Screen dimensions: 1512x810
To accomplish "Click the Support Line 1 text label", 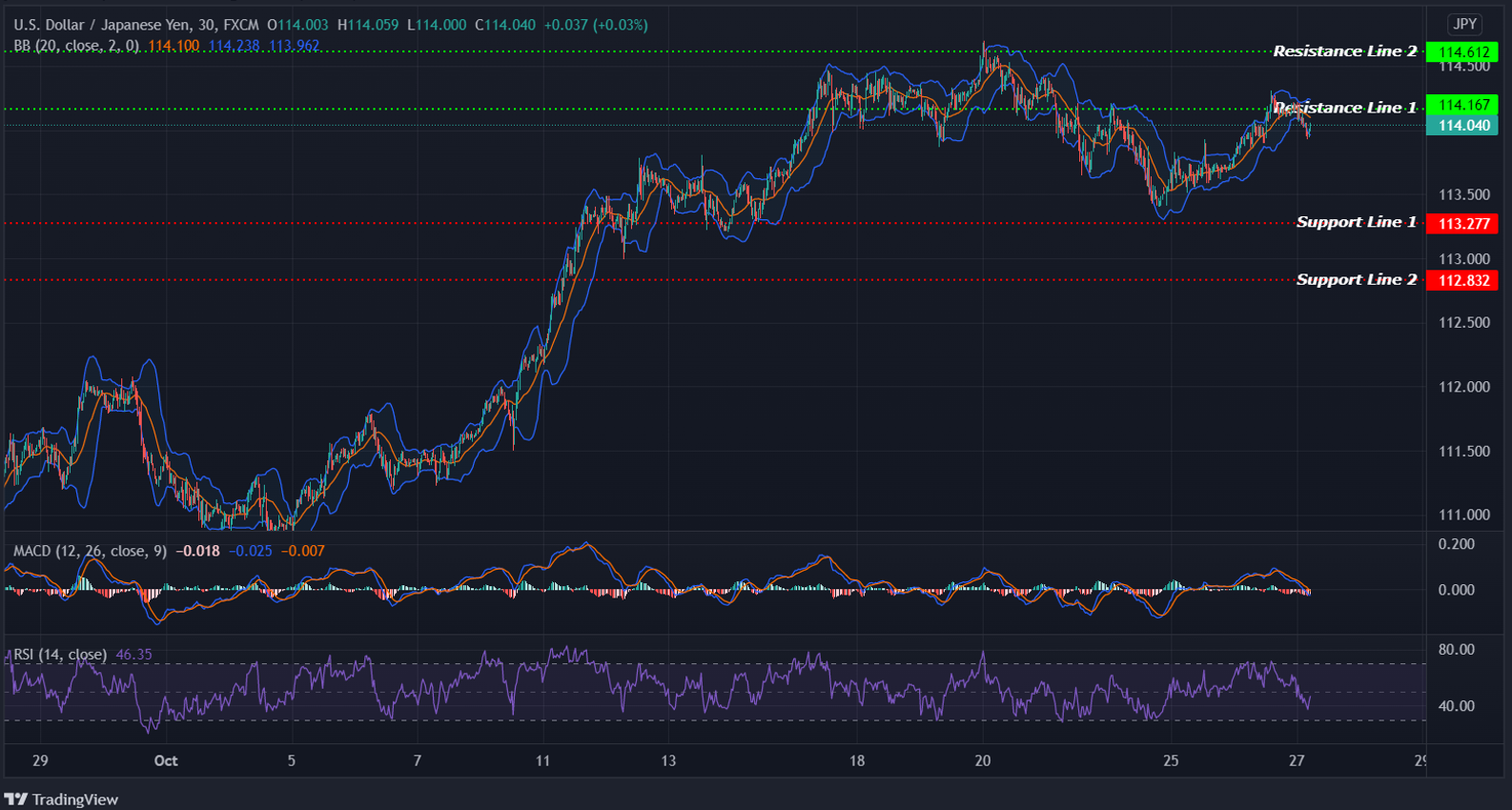I will pos(1357,222).
